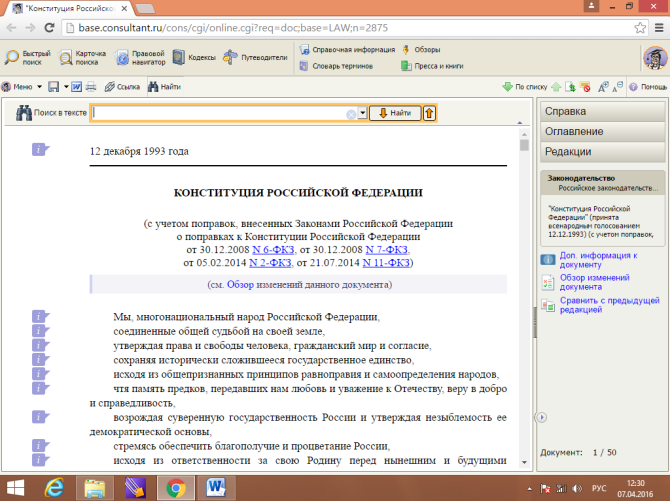The image size is (670, 501).
Task: Open Помощь help
Action: (x=648, y=87)
